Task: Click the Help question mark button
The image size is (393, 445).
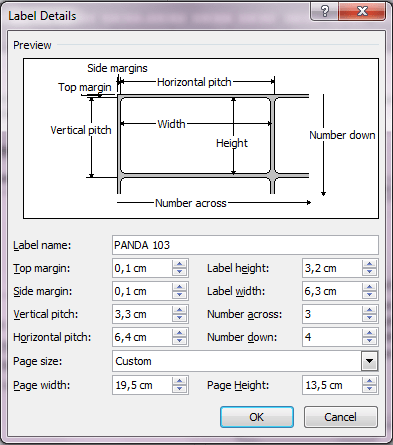Action: tap(325, 12)
